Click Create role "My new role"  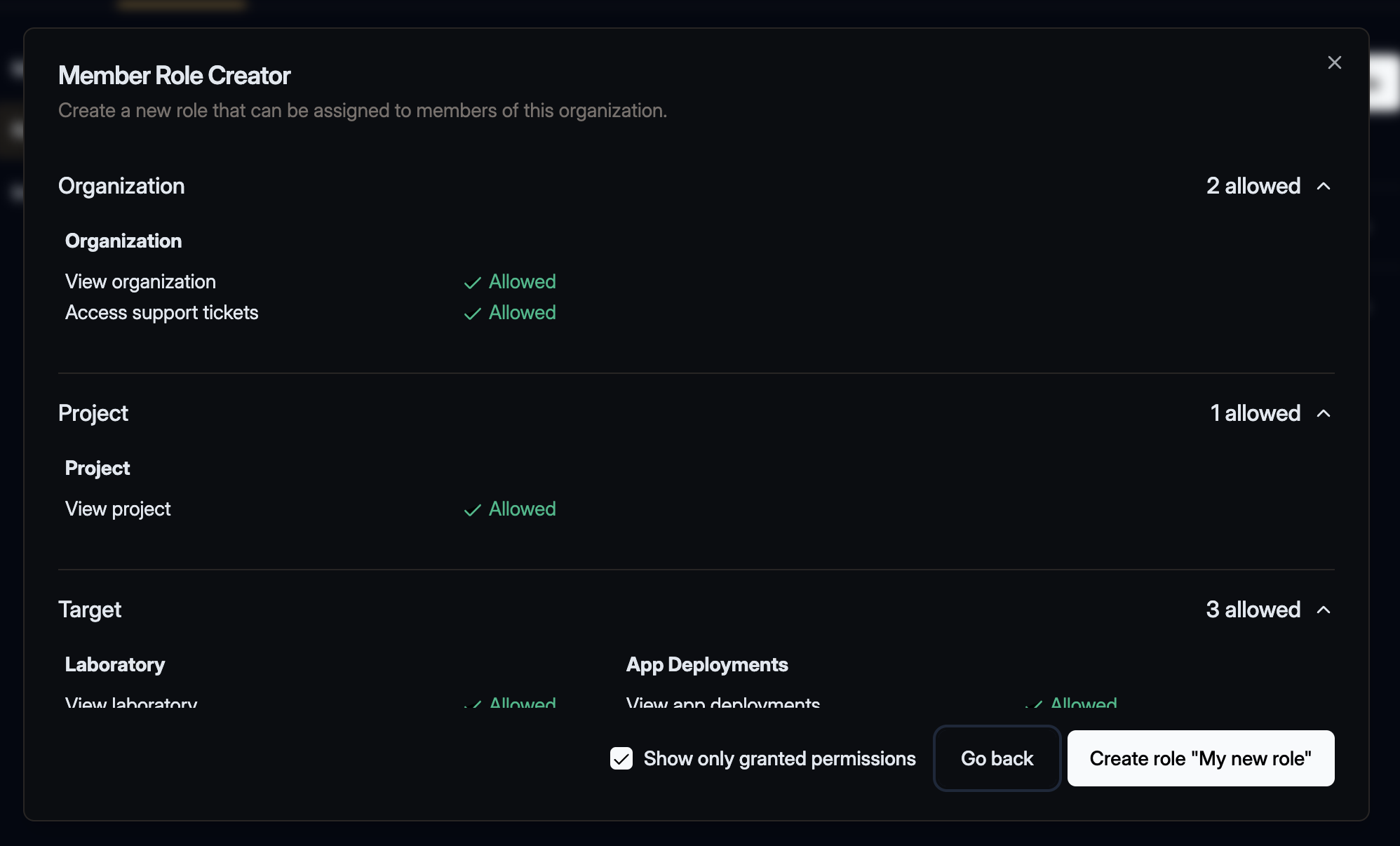tap(1200, 758)
